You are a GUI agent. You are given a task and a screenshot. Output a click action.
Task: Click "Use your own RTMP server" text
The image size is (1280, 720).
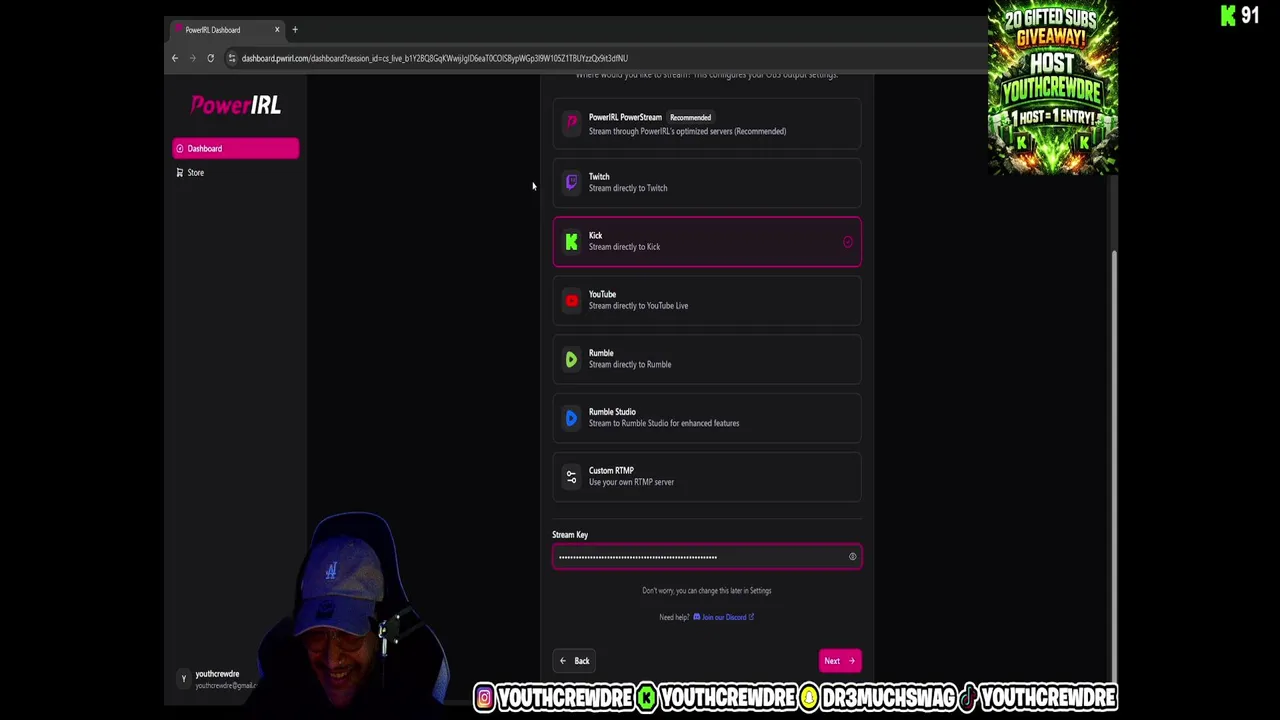point(631,482)
